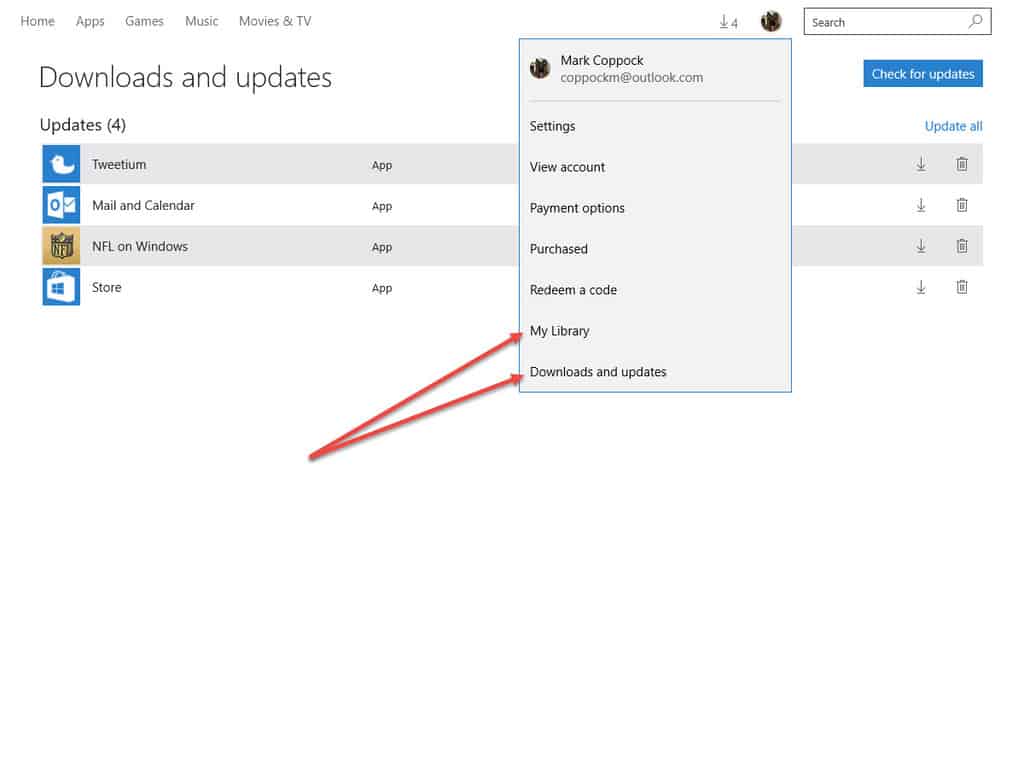Screen dimensions: 1024x768
Task: Click the coppockm@outlook.com email address
Action: pos(632,78)
